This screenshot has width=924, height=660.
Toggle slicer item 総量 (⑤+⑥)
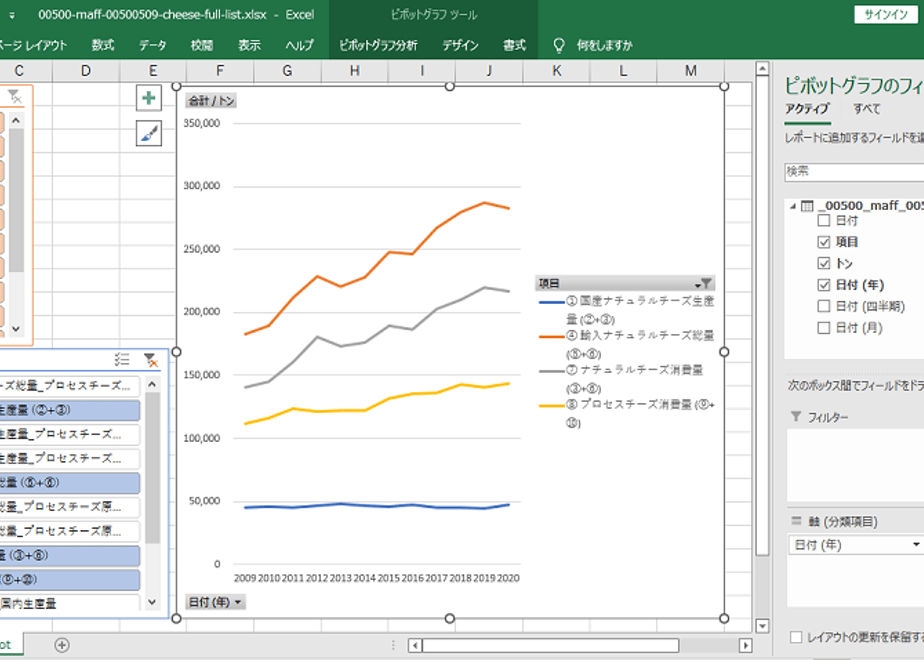pyautogui.click(x=70, y=483)
